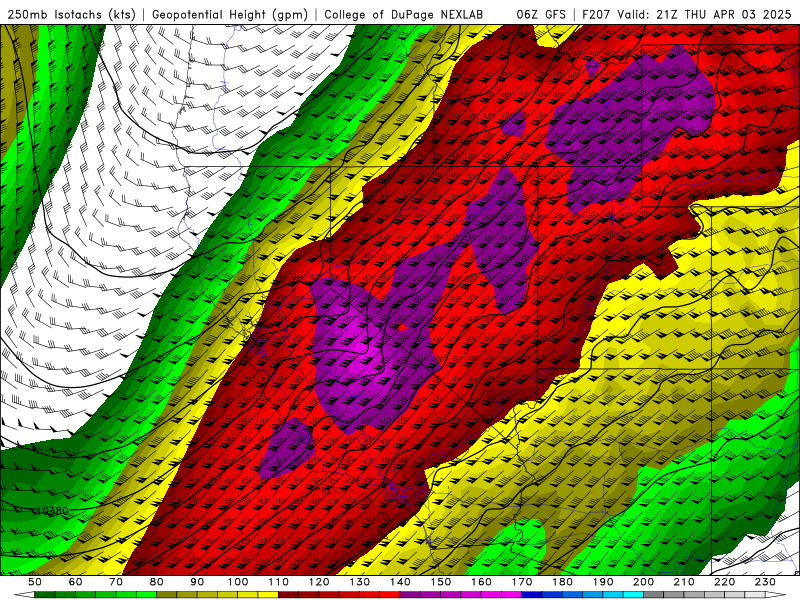Click the "College of DuPage NEXLAB" label

tap(404, 14)
